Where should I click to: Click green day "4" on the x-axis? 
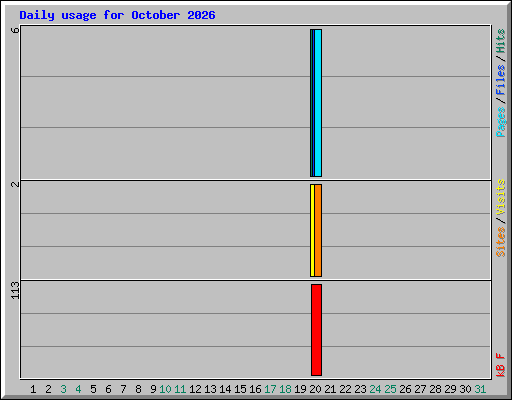78,389
